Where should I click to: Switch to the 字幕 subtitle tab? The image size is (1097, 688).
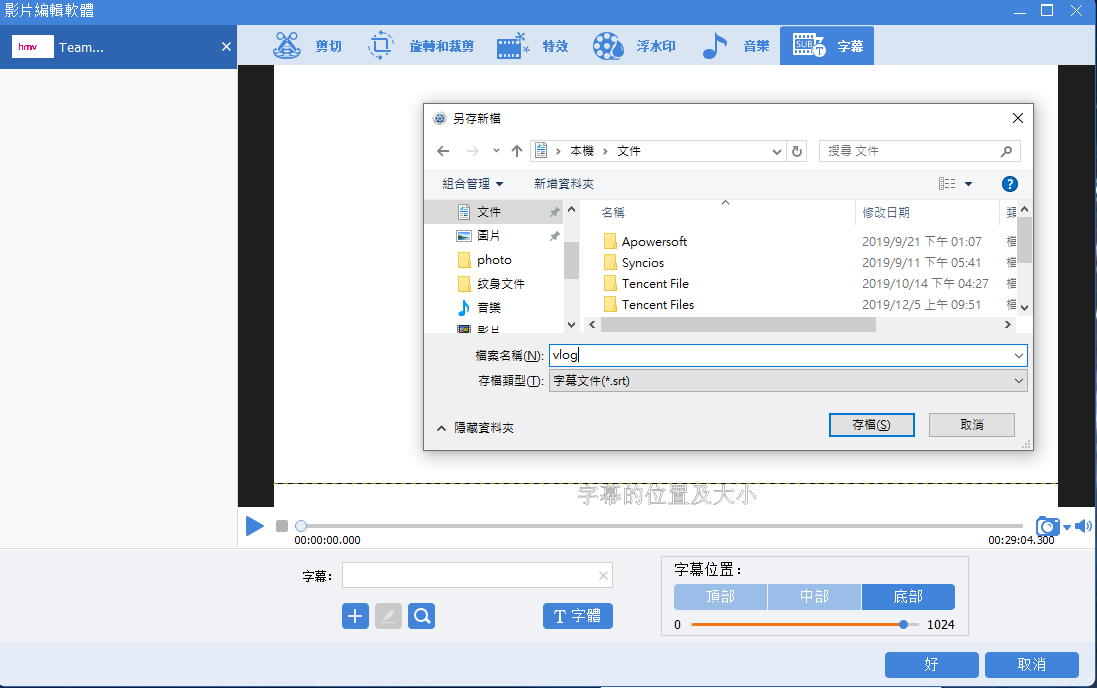point(827,46)
